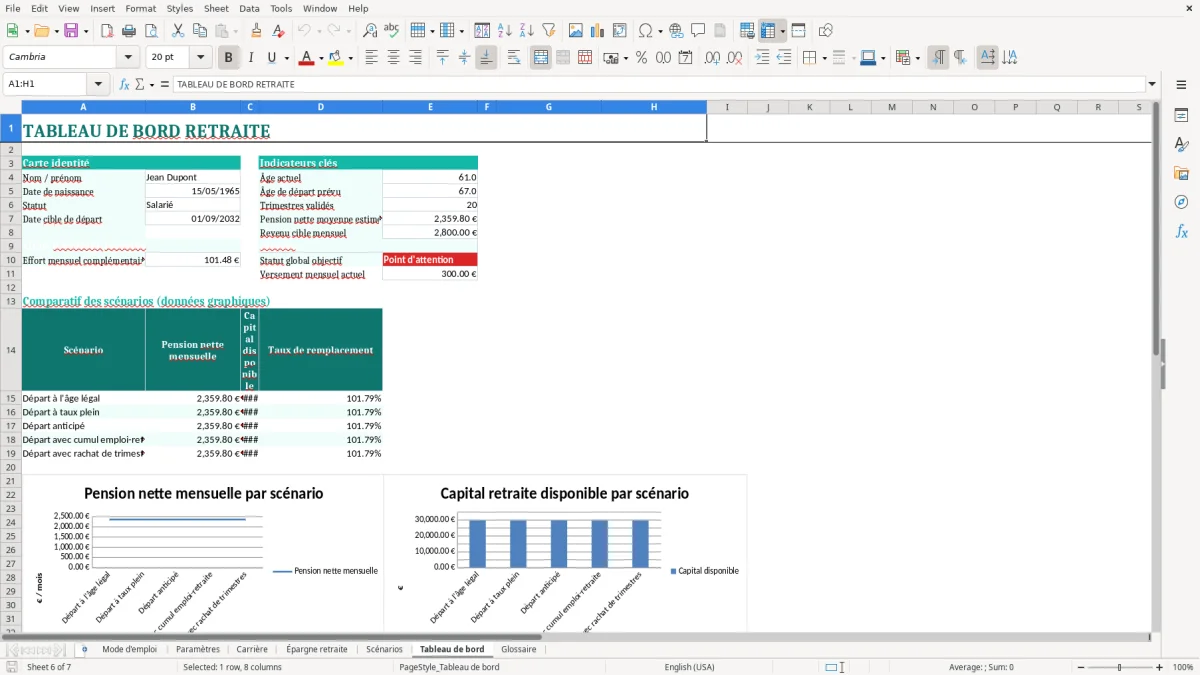Viewport: 1200px width, 675px height.
Task: Open the Font Name dropdown
Action: tap(128, 58)
